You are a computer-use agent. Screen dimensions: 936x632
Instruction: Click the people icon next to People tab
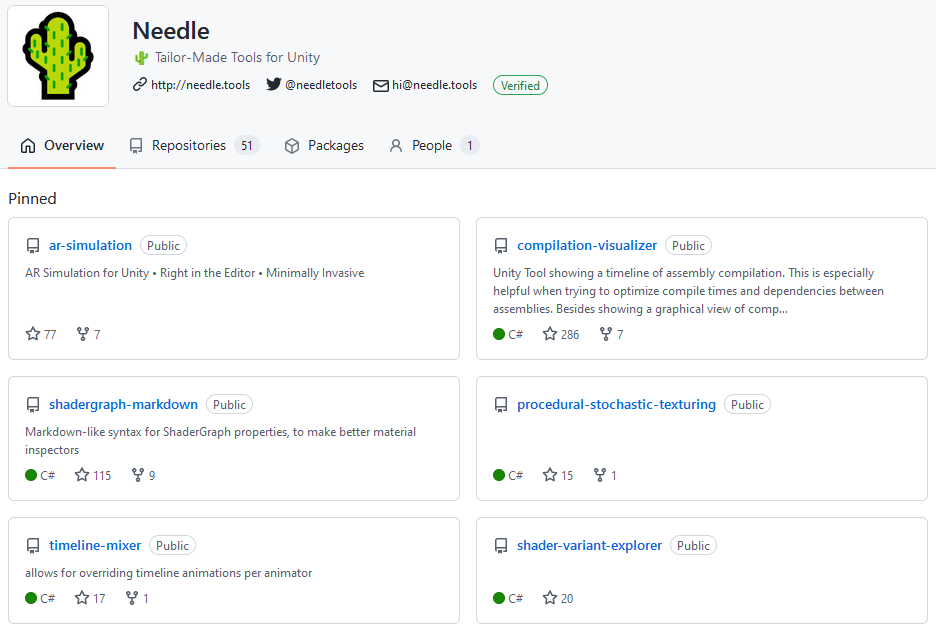click(396, 145)
